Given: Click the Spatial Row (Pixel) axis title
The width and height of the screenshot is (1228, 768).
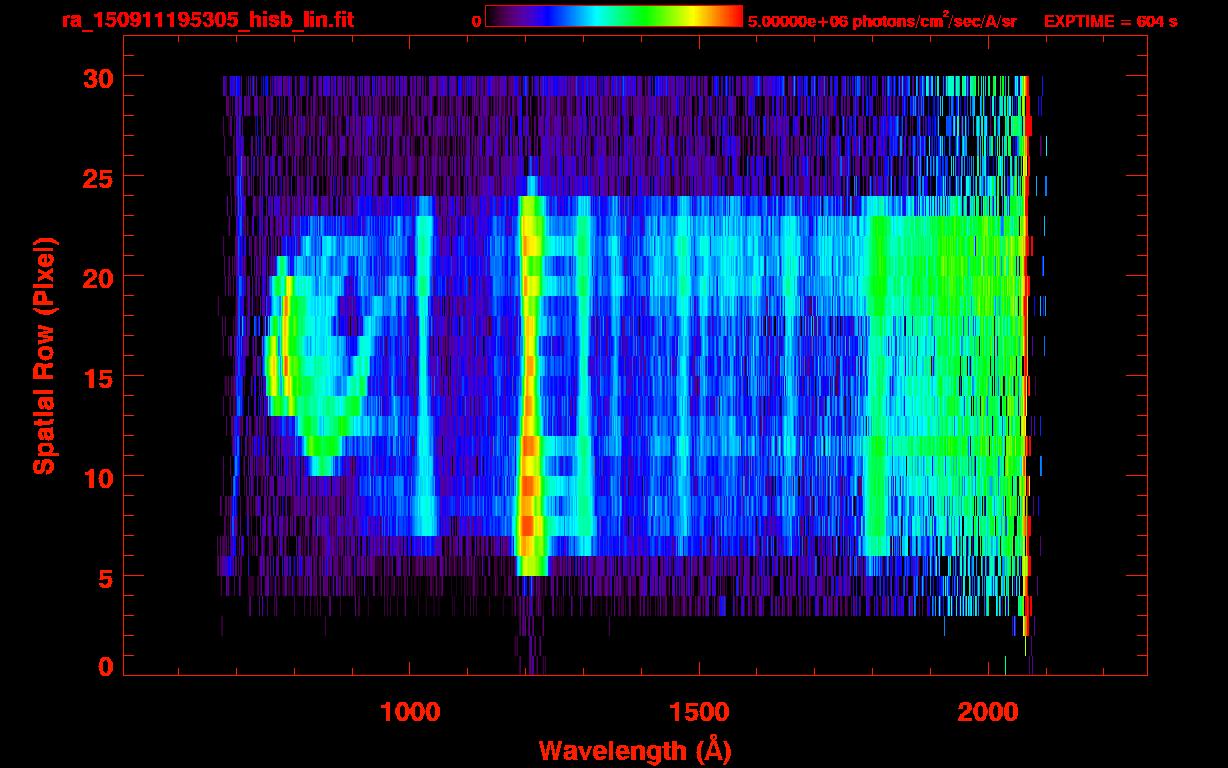Looking at the screenshot, I should [44, 355].
